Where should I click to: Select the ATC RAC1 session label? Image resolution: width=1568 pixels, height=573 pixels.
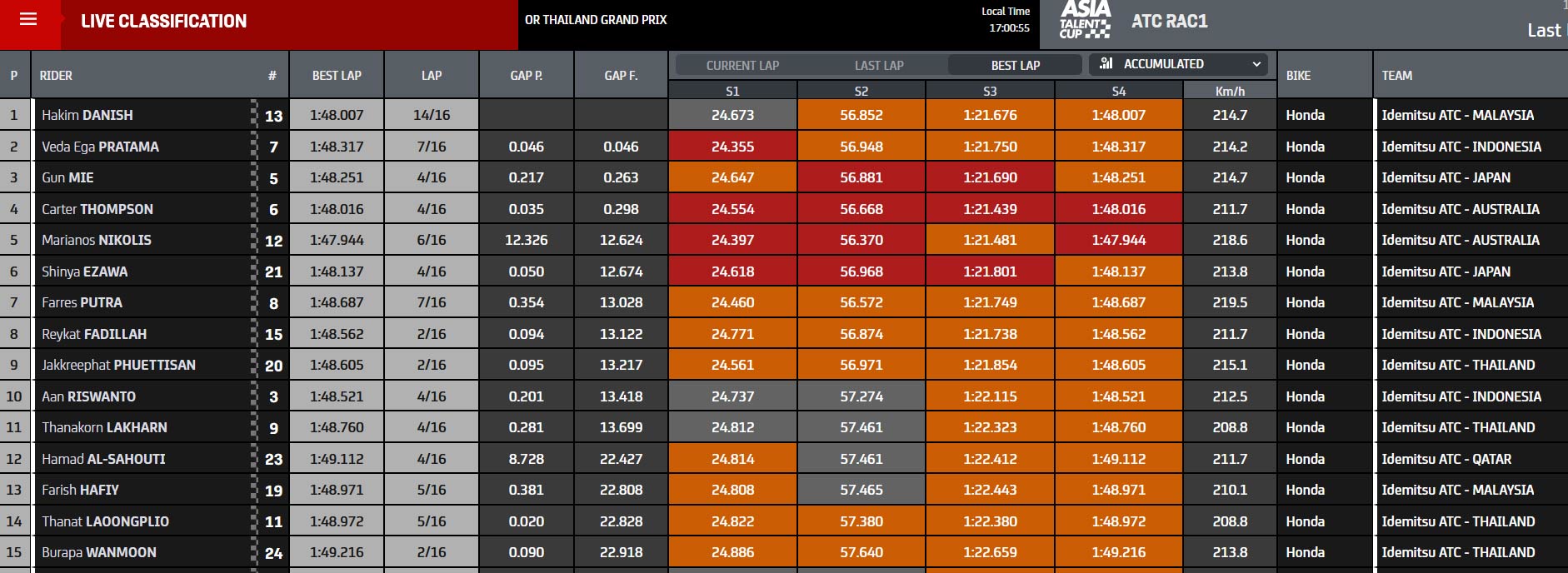[1169, 22]
